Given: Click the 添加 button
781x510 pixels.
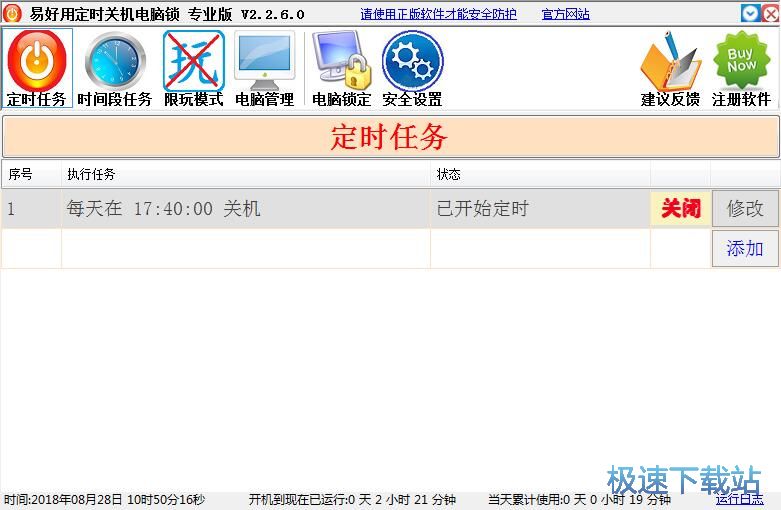Looking at the screenshot, I should pos(745,248).
